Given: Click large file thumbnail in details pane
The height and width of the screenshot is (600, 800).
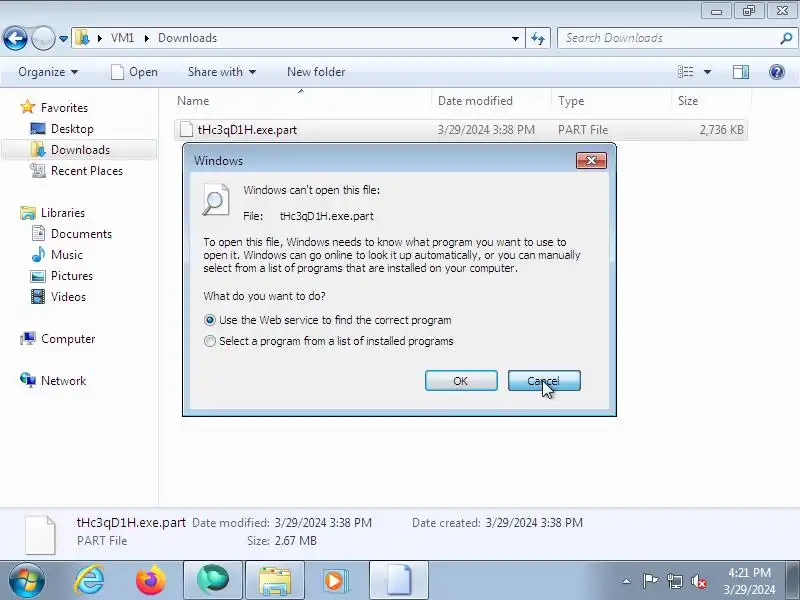Looking at the screenshot, I should tap(40, 535).
